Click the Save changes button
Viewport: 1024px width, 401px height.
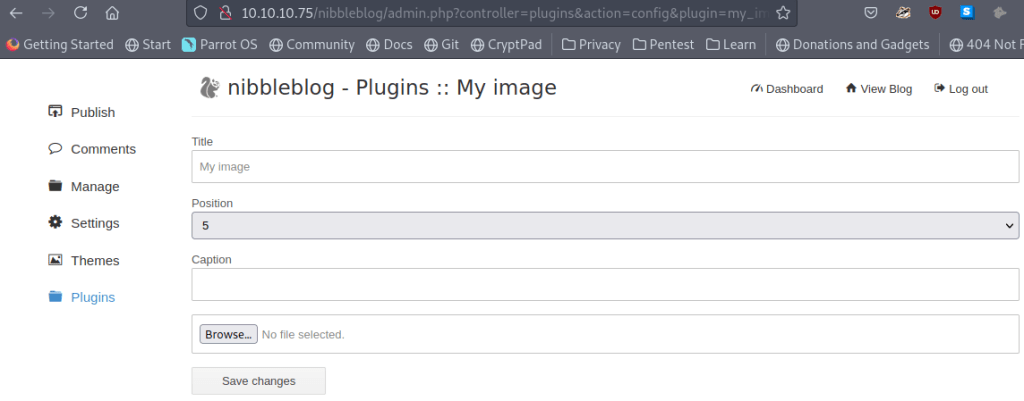coord(258,381)
